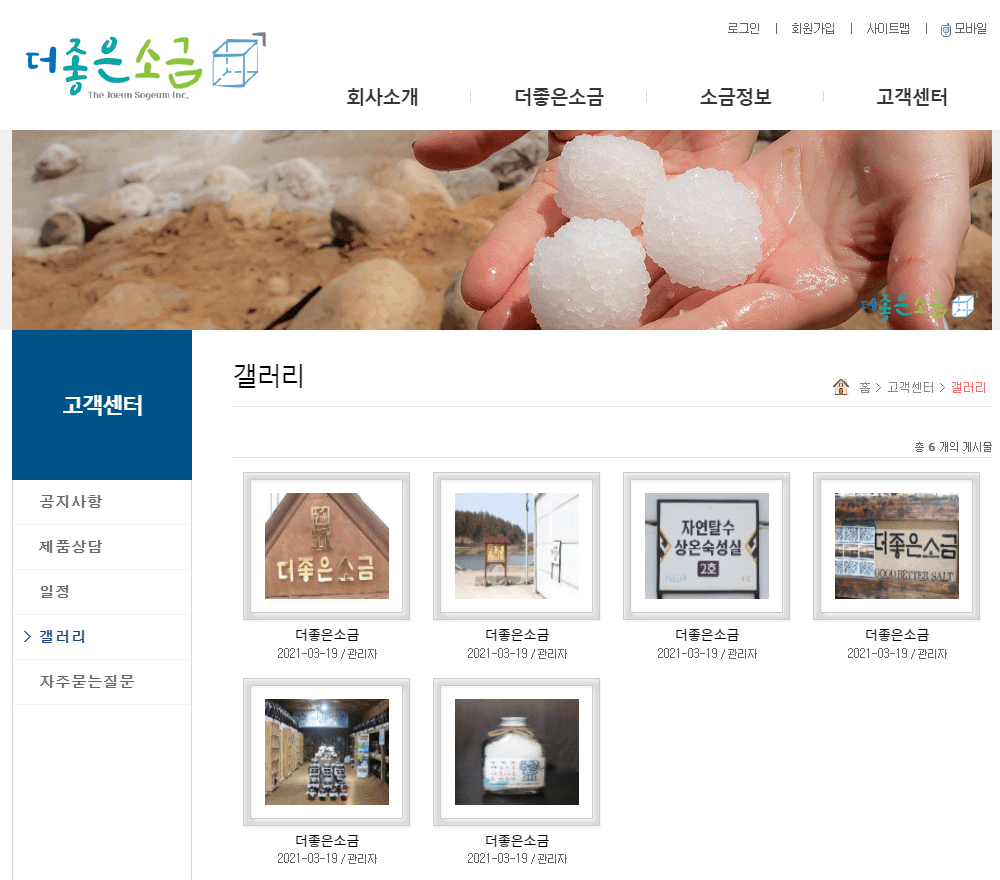Open the salt bottle gallery thumbnail
The image size is (1000, 880).
coord(517,752)
